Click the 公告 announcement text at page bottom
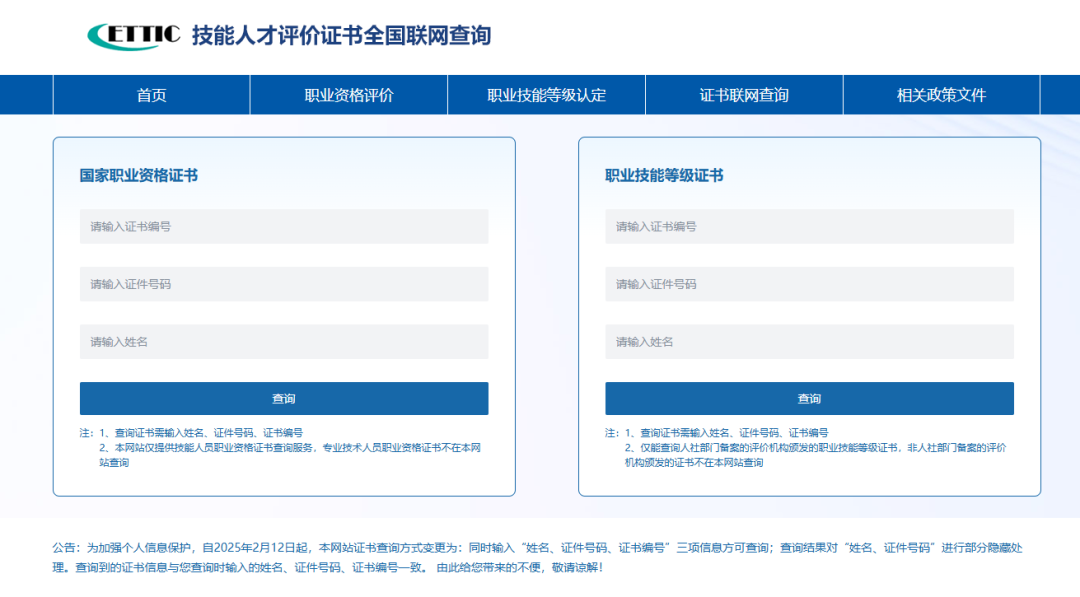 (538, 557)
